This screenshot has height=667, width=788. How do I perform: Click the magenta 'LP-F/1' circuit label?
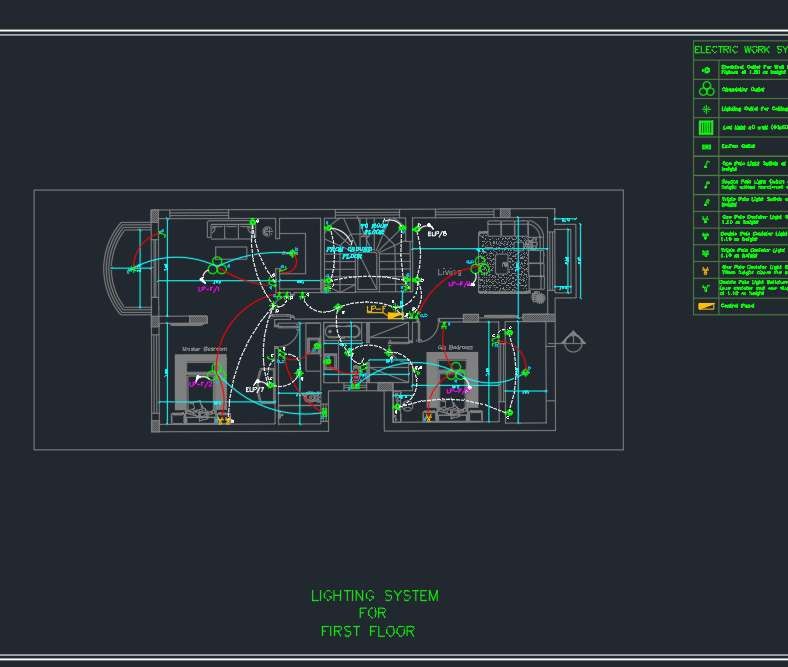pyautogui.click(x=209, y=289)
